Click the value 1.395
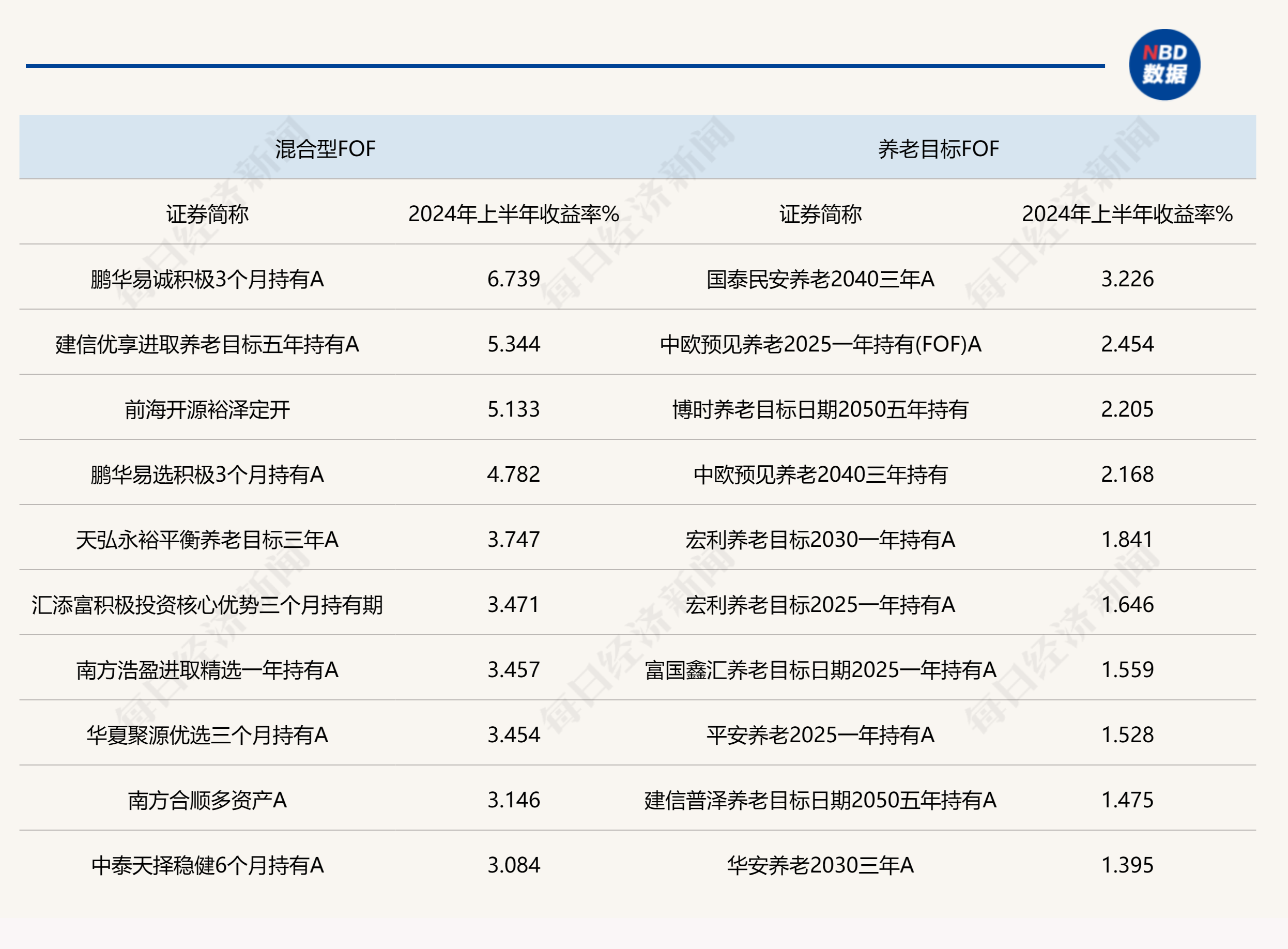The height and width of the screenshot is (949, 1288). click(1127, 865)
